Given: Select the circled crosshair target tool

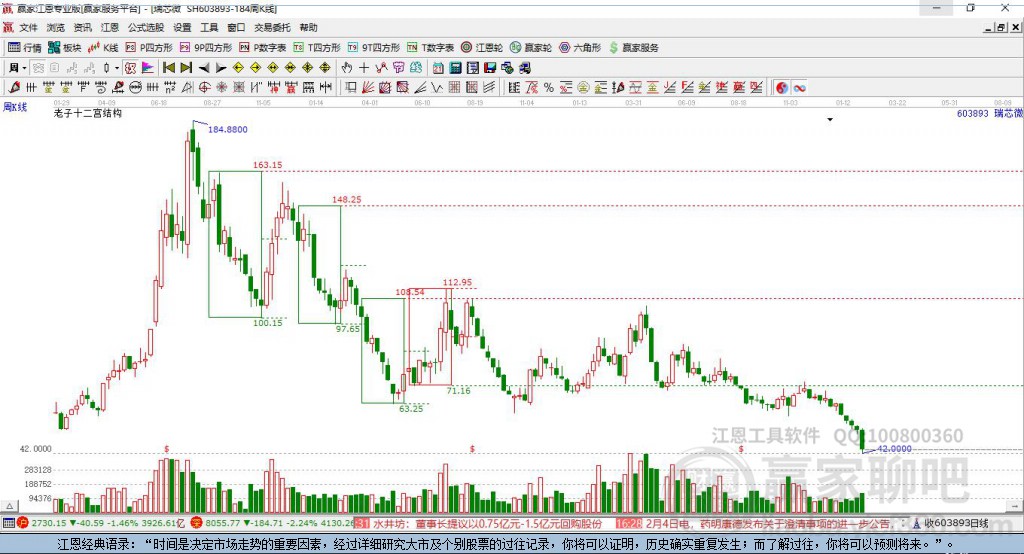Looking at the screenshot, I should (204, 88).
